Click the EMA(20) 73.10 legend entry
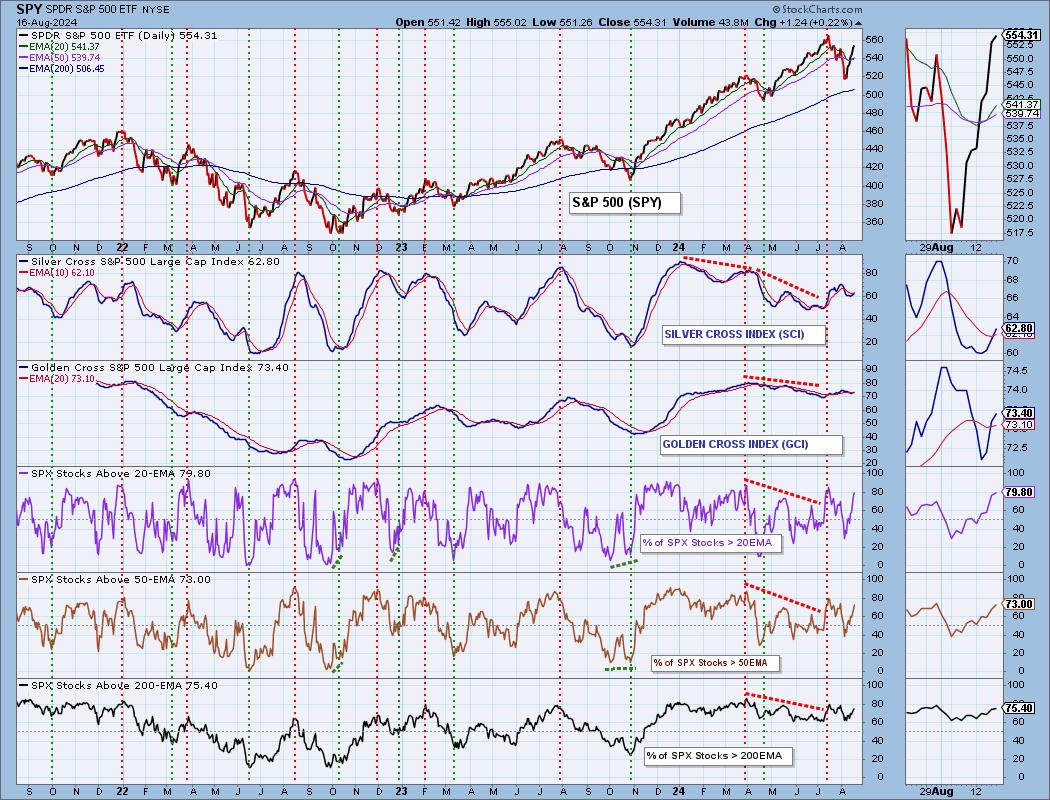 point(58,379)
